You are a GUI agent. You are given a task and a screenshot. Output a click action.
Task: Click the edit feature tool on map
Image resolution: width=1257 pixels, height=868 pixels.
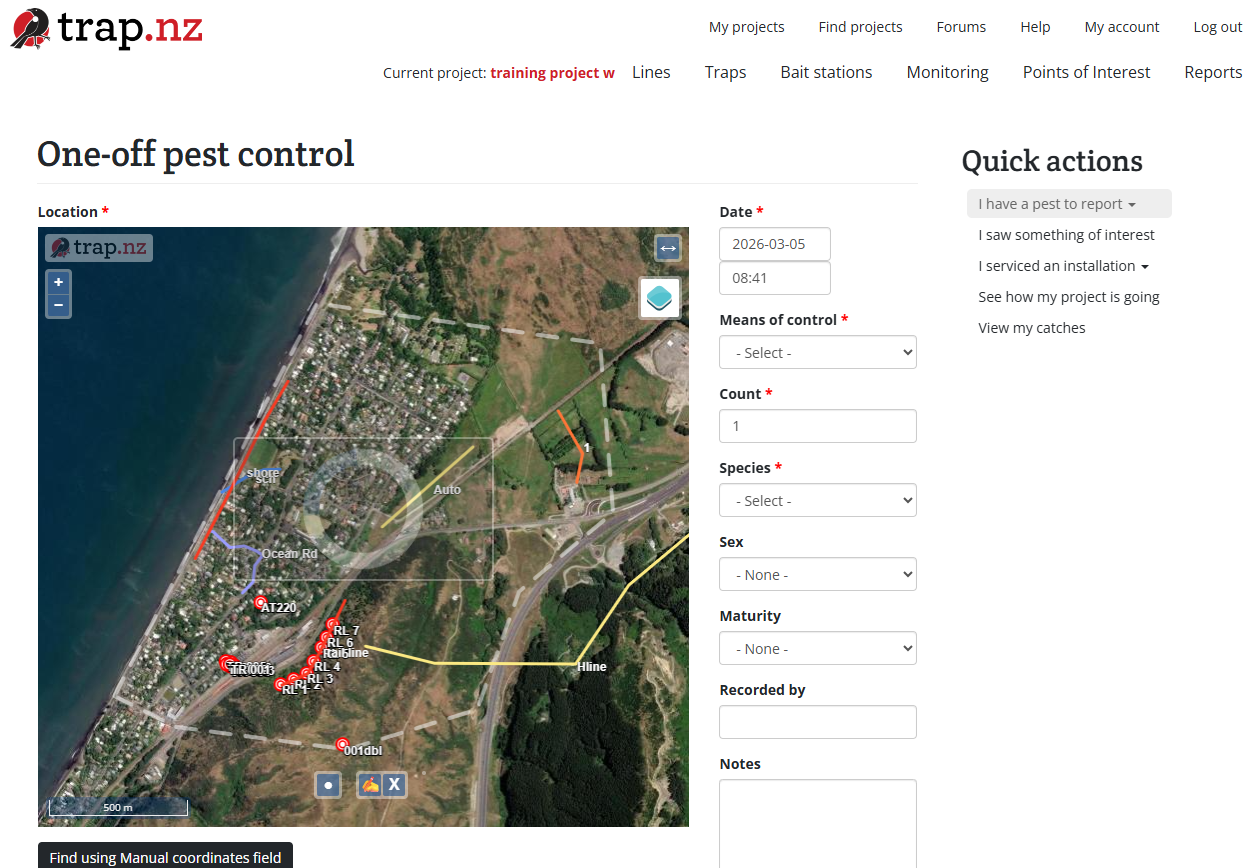point(370,785)
